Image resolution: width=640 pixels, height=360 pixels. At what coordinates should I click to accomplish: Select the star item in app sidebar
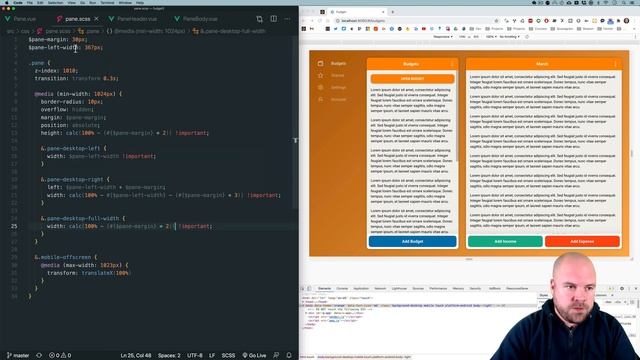click(331, 76)
